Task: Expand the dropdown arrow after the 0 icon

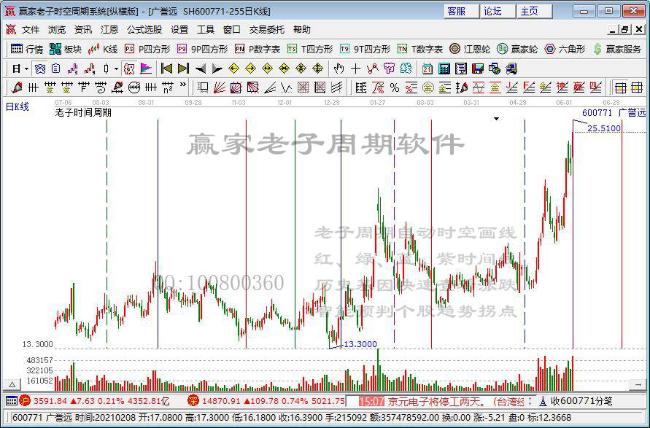Action: (x=116, y=69)
